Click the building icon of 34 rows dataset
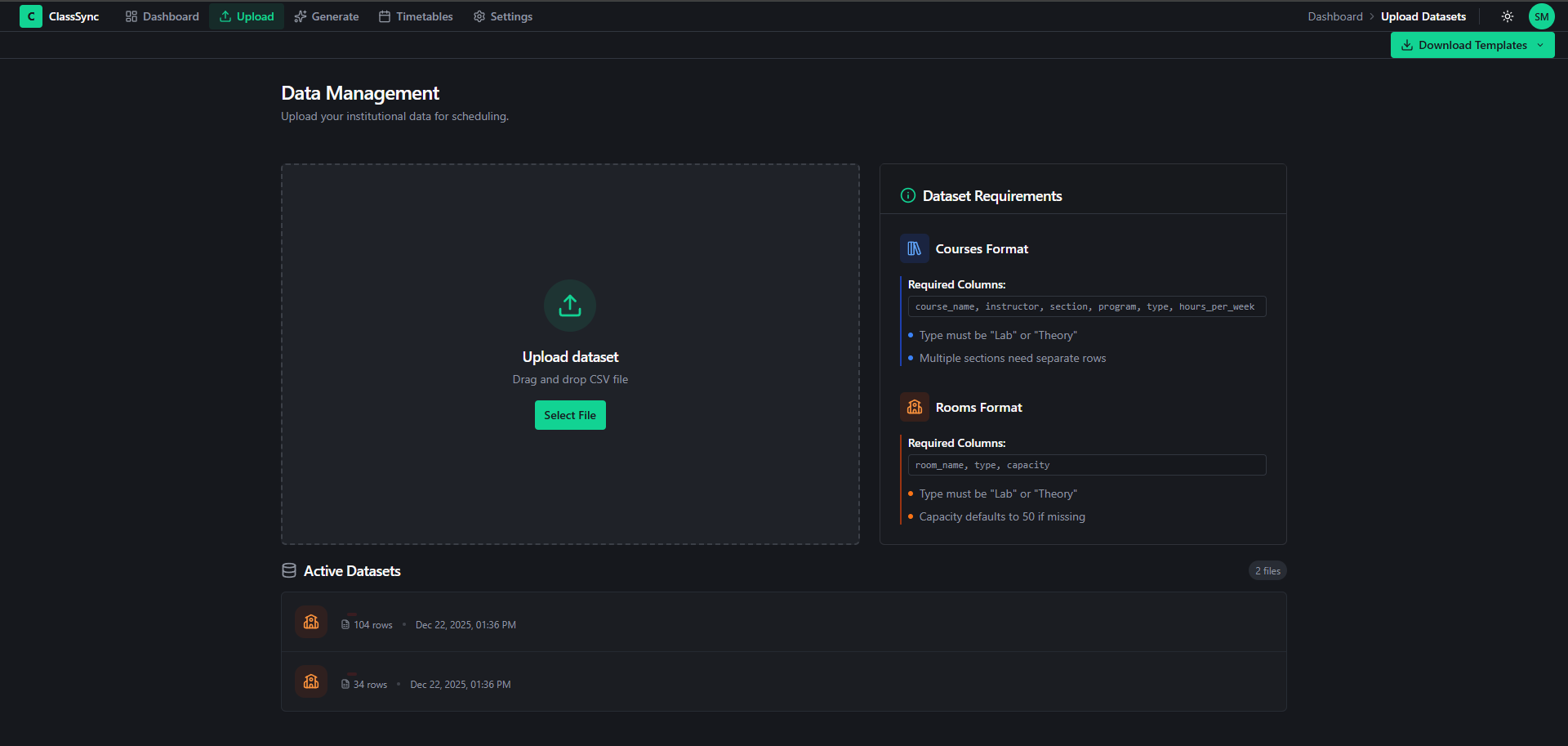Image resolution: width=1568 pixels, height=746 pixels. pyautogui.click(x=311, y=681)
